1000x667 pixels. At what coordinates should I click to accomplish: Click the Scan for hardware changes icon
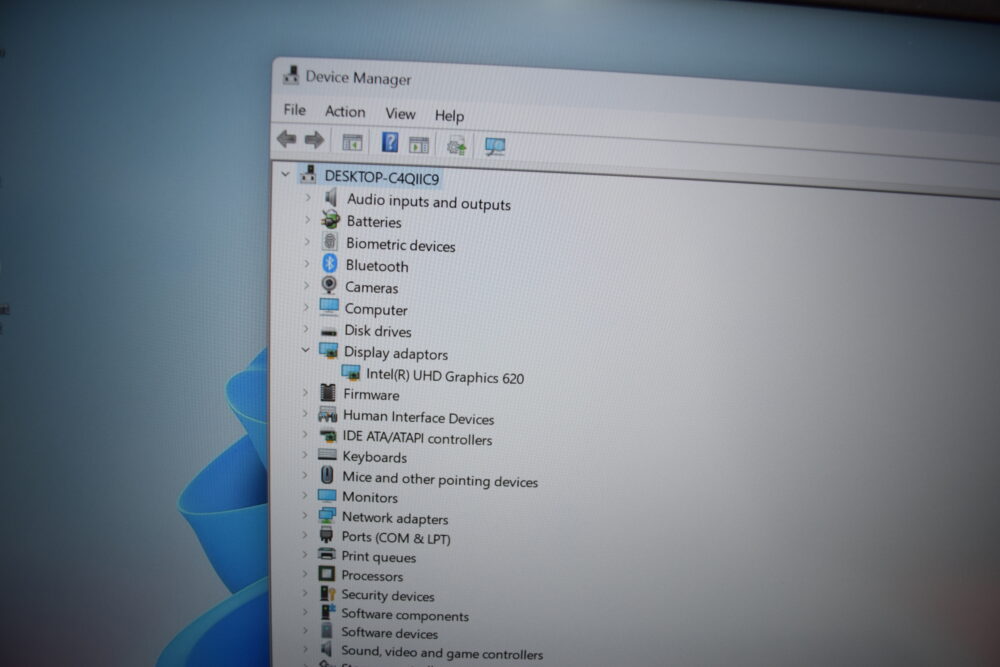tap(495, 147)
